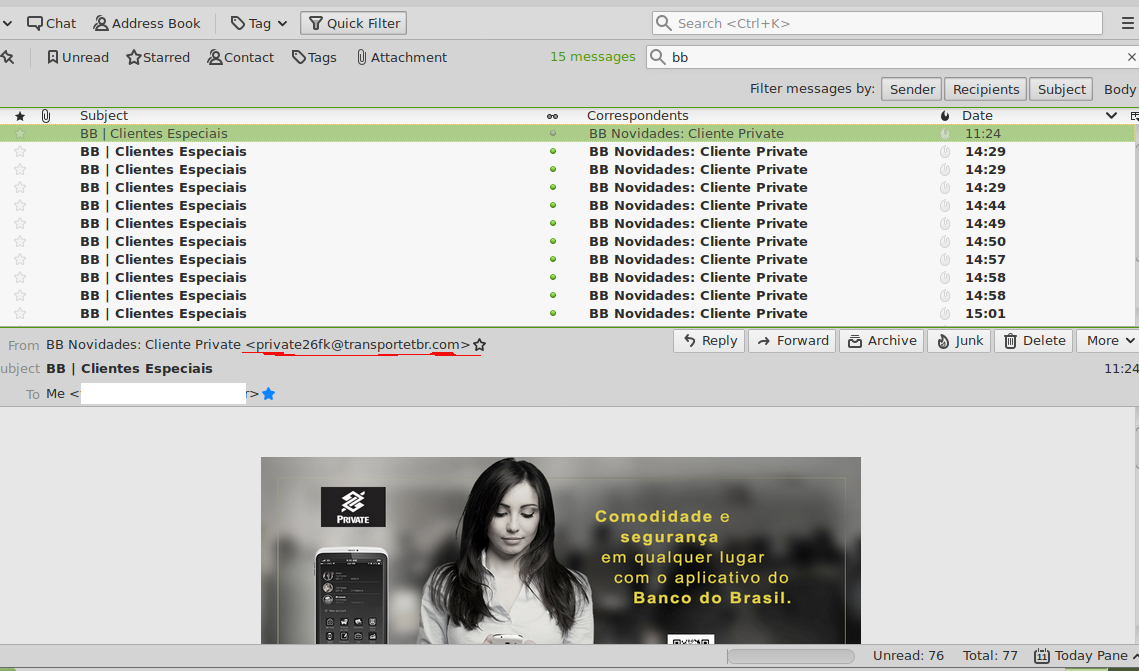Star the message received at 14:44
1139x671 pixels.
click(x=20, y=206)
